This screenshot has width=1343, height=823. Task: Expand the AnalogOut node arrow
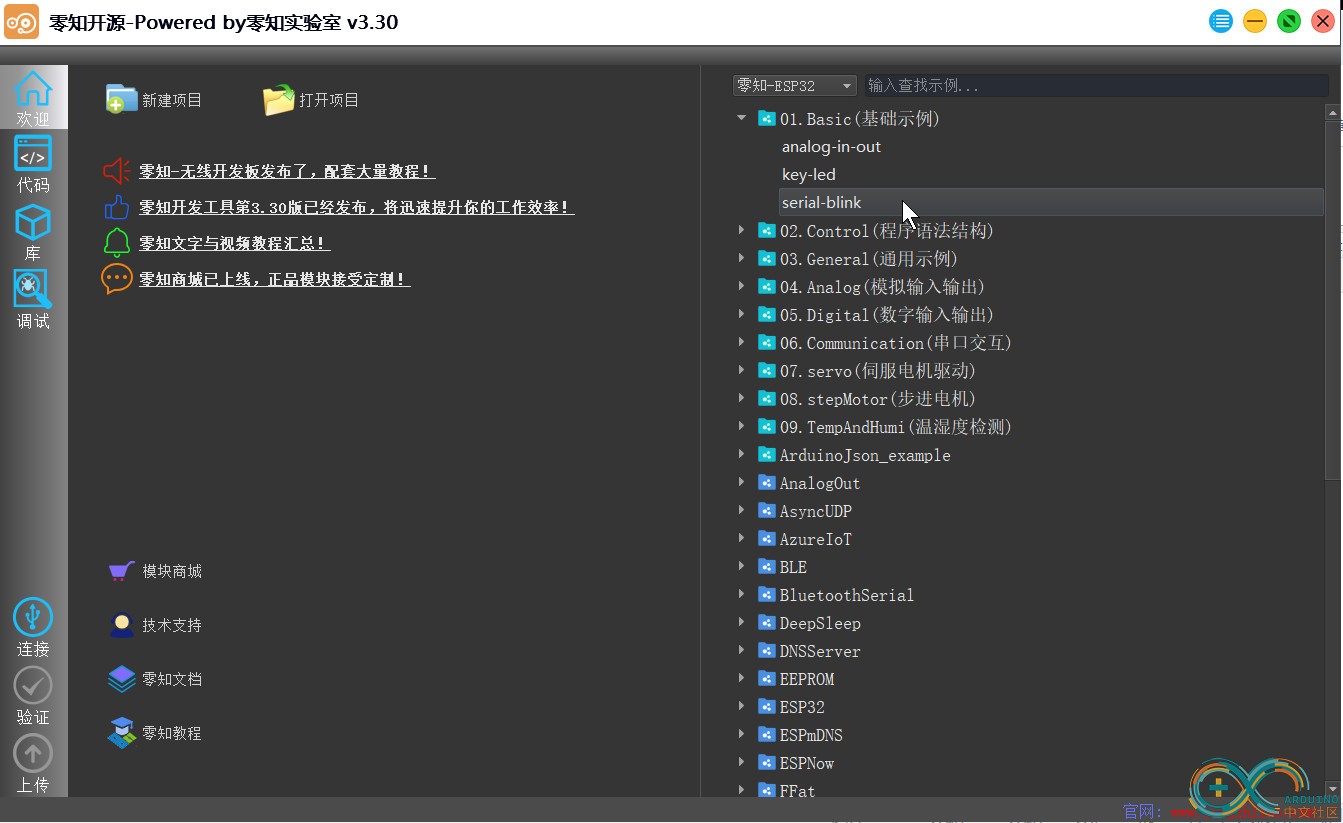pos(741,482)
